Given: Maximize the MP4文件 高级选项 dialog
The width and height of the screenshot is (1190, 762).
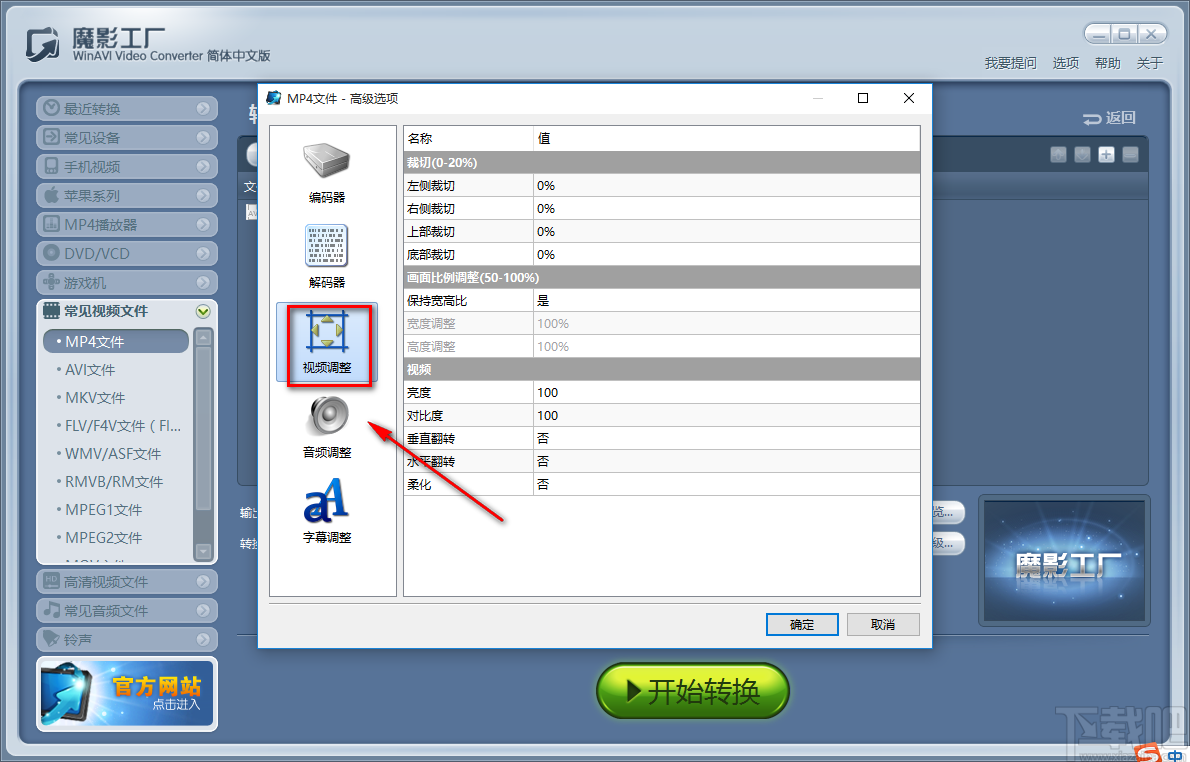Looking at the screenshot, I should tap(863, 98).
